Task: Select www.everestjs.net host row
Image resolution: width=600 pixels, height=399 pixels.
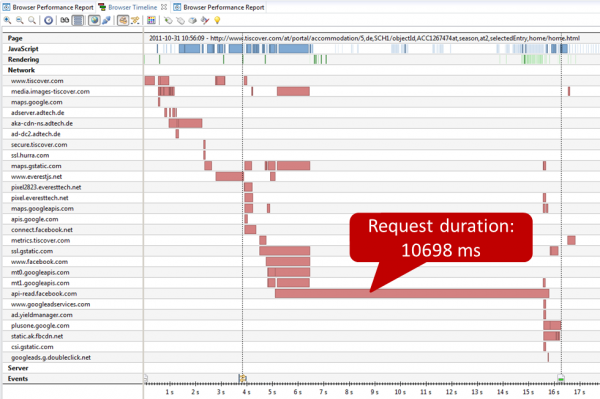Action: pos(73,176)
